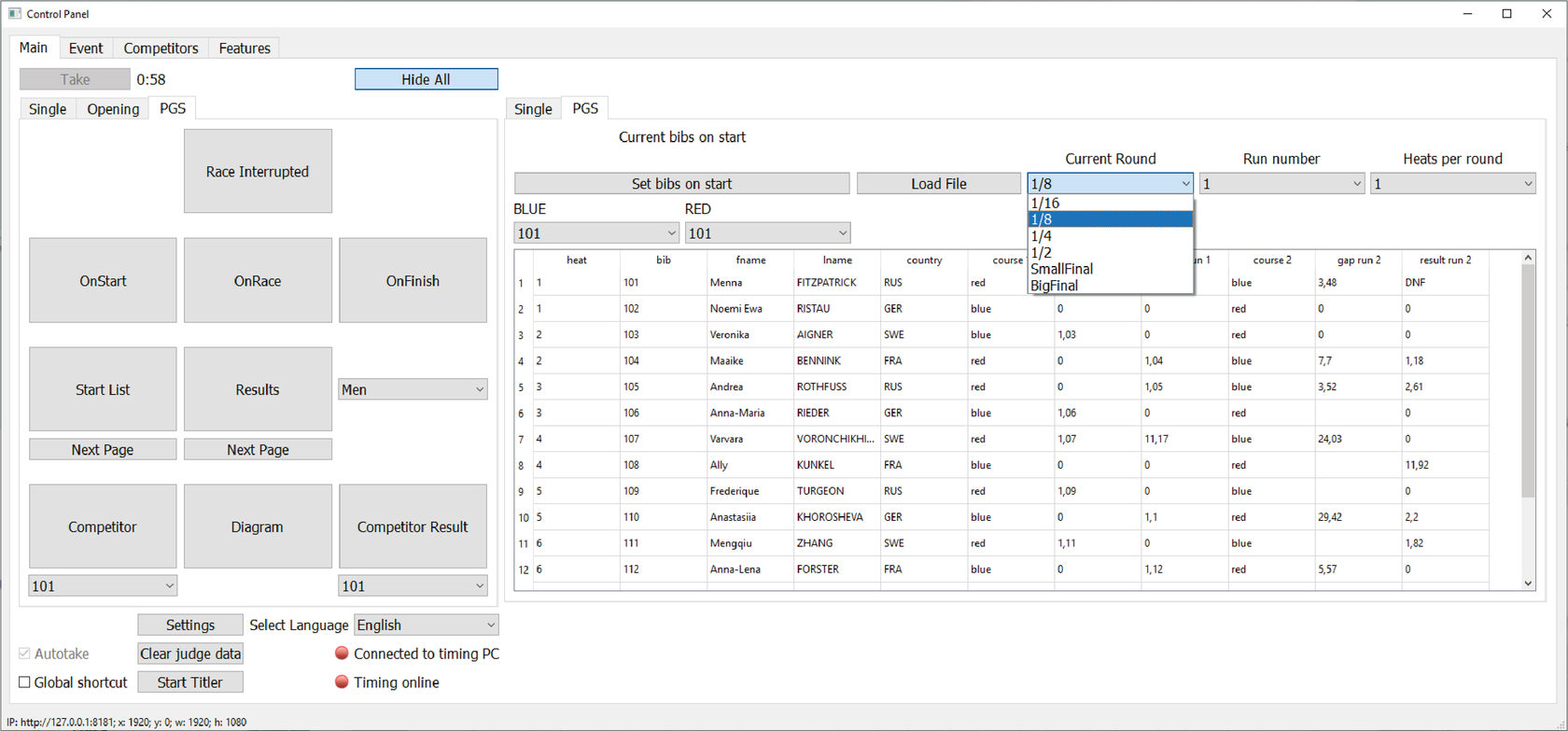Trigger the Race Interrupted button

pyautogui.click(x=258, y=172)
